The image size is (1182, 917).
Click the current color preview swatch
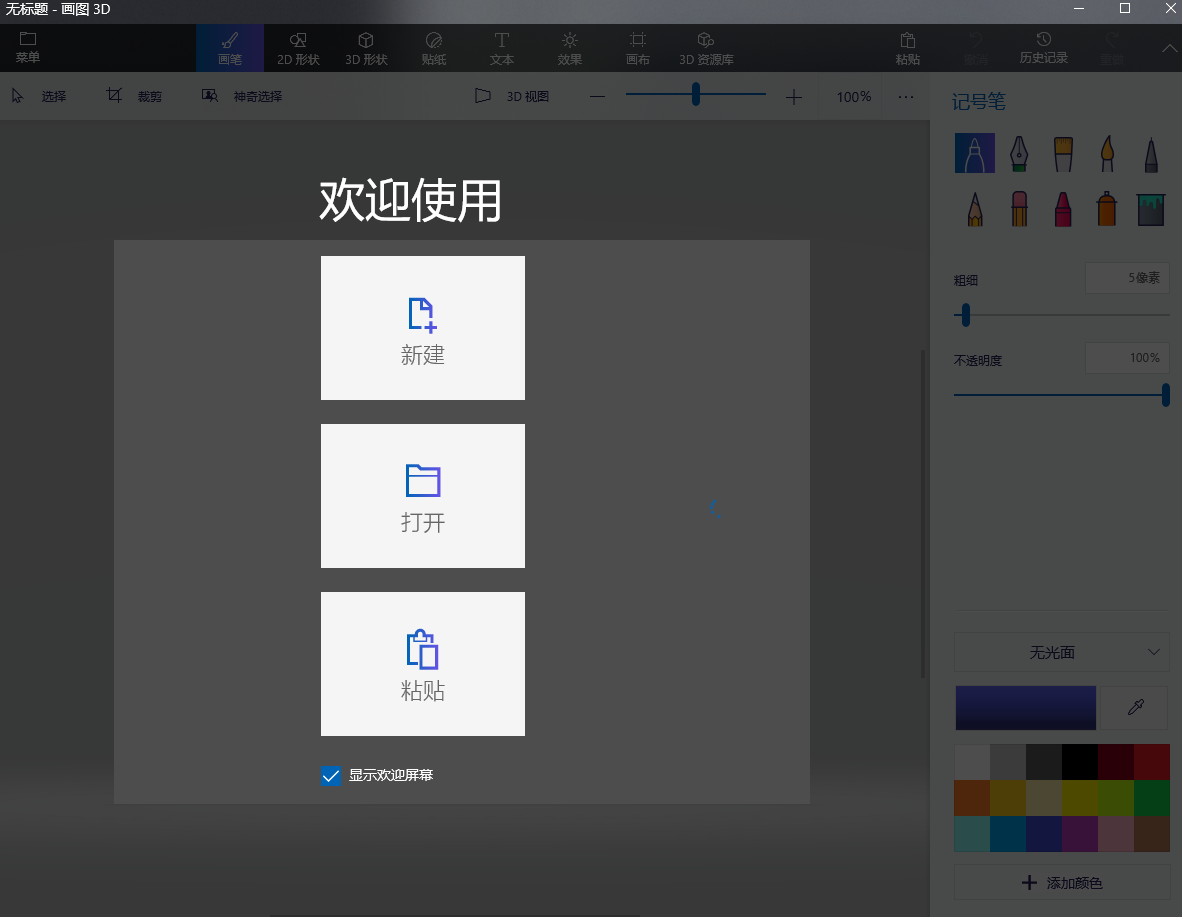click(1026, 707)
